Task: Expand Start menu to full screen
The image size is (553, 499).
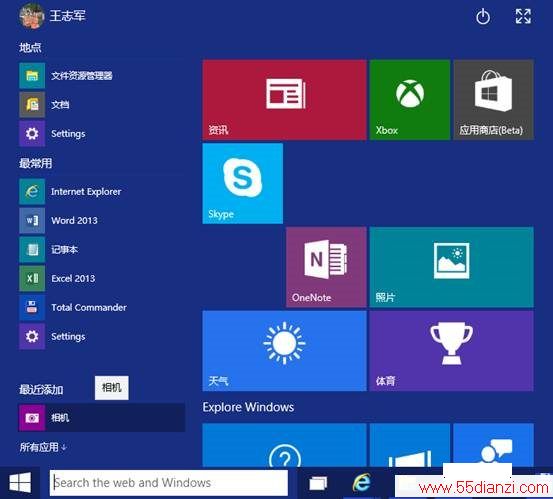Action: click(523, 16)
